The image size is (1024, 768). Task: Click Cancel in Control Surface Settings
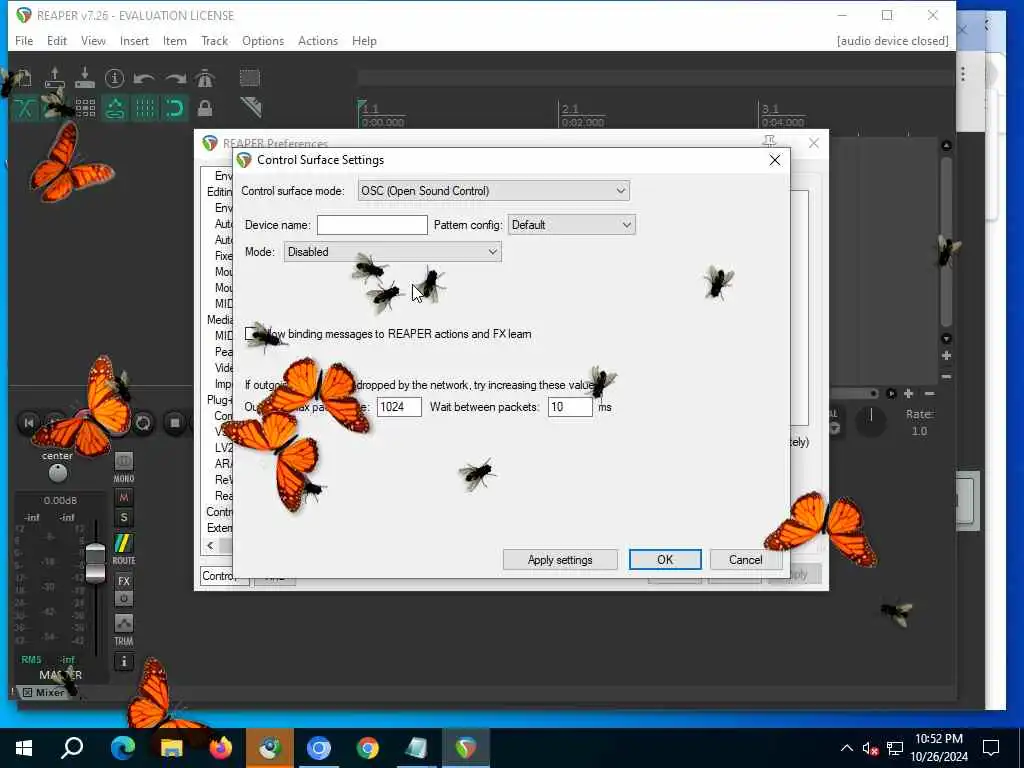(745, 560)
